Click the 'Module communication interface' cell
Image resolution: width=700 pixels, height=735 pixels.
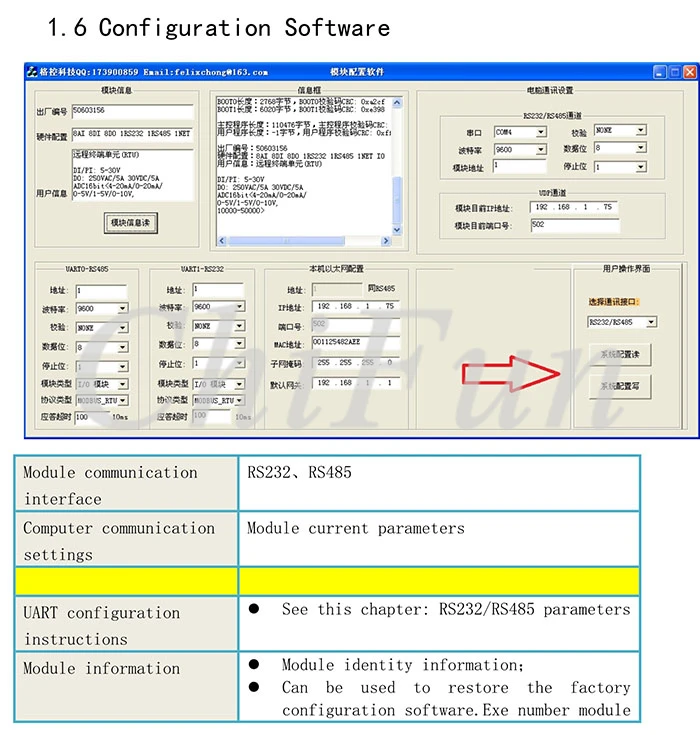click(x=126, y=484)
